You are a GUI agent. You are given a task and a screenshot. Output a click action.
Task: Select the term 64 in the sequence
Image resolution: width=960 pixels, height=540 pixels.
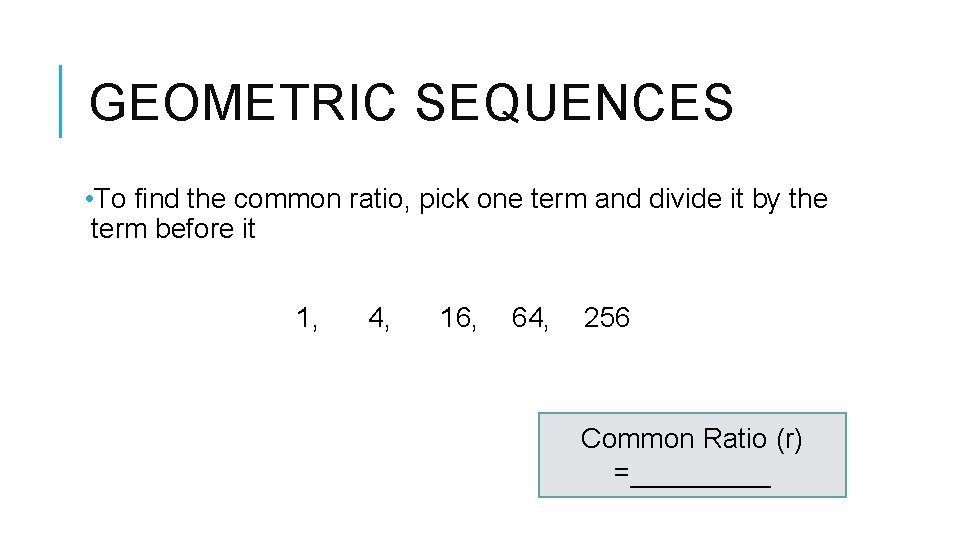(x=528, y=318)
